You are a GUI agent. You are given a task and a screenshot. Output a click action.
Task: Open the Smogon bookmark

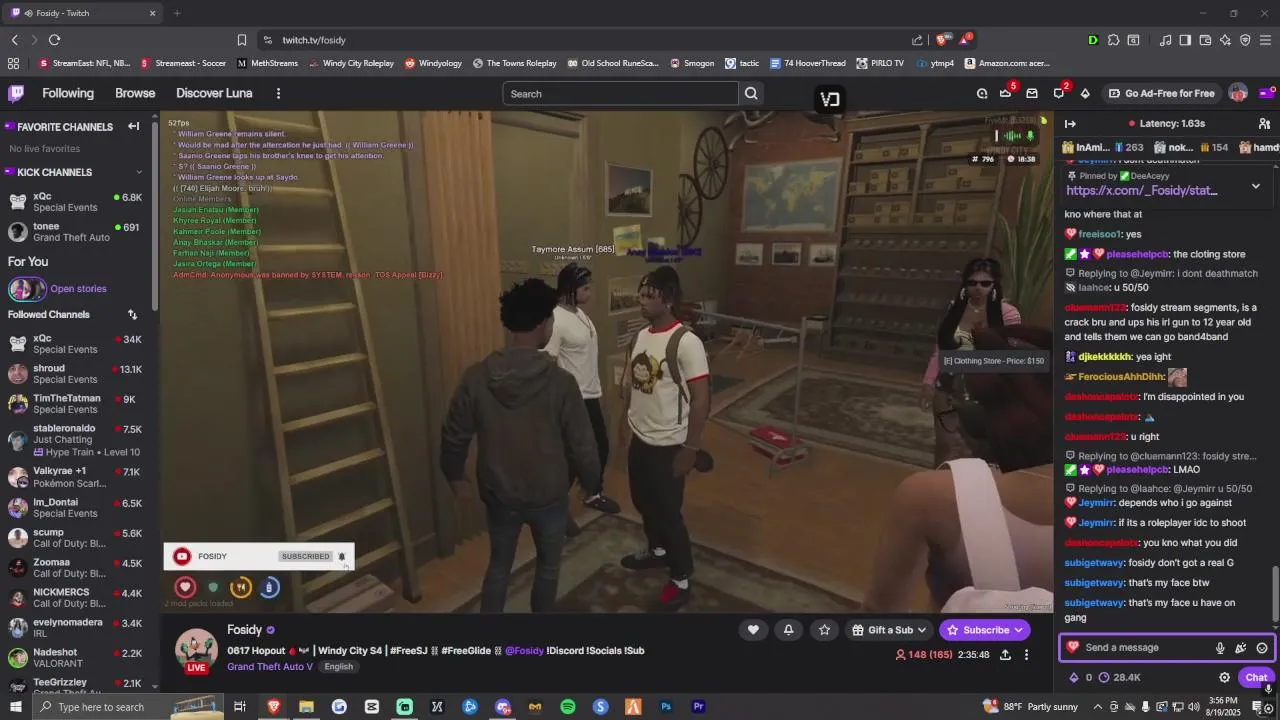pos(692,63)
